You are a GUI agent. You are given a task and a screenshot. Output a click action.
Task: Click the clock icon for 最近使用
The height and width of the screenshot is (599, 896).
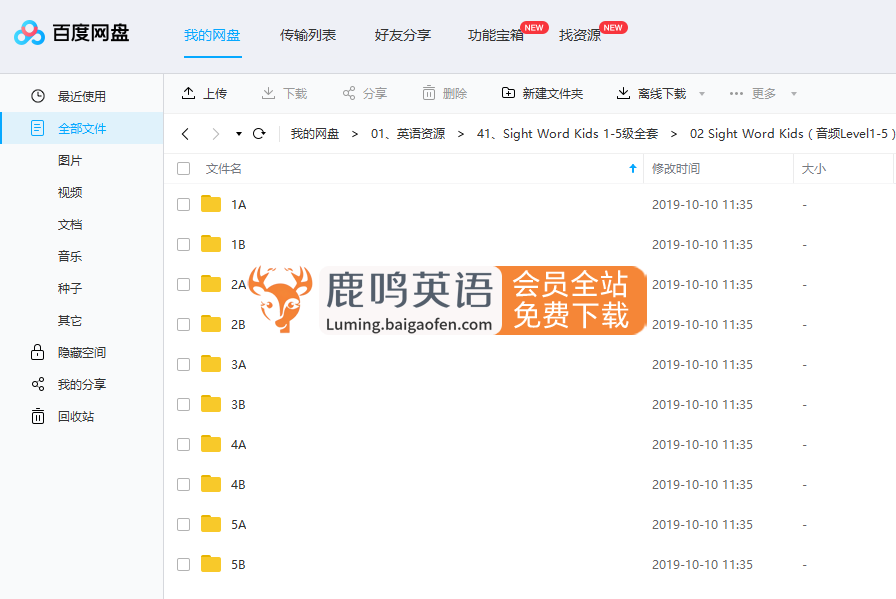click(38, 96)
